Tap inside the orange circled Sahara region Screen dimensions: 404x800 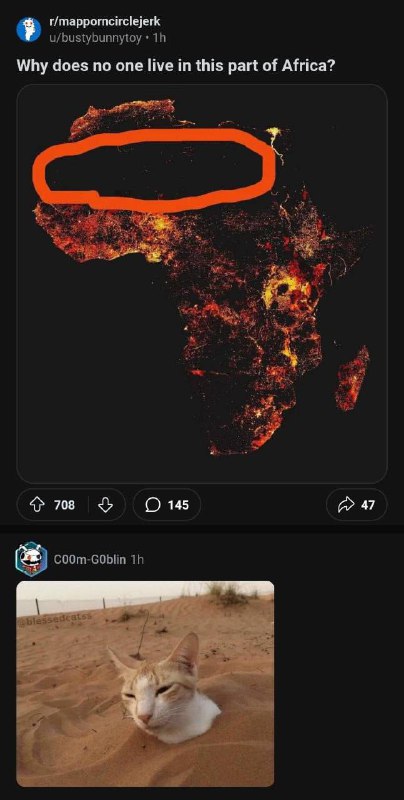point(156,171)
